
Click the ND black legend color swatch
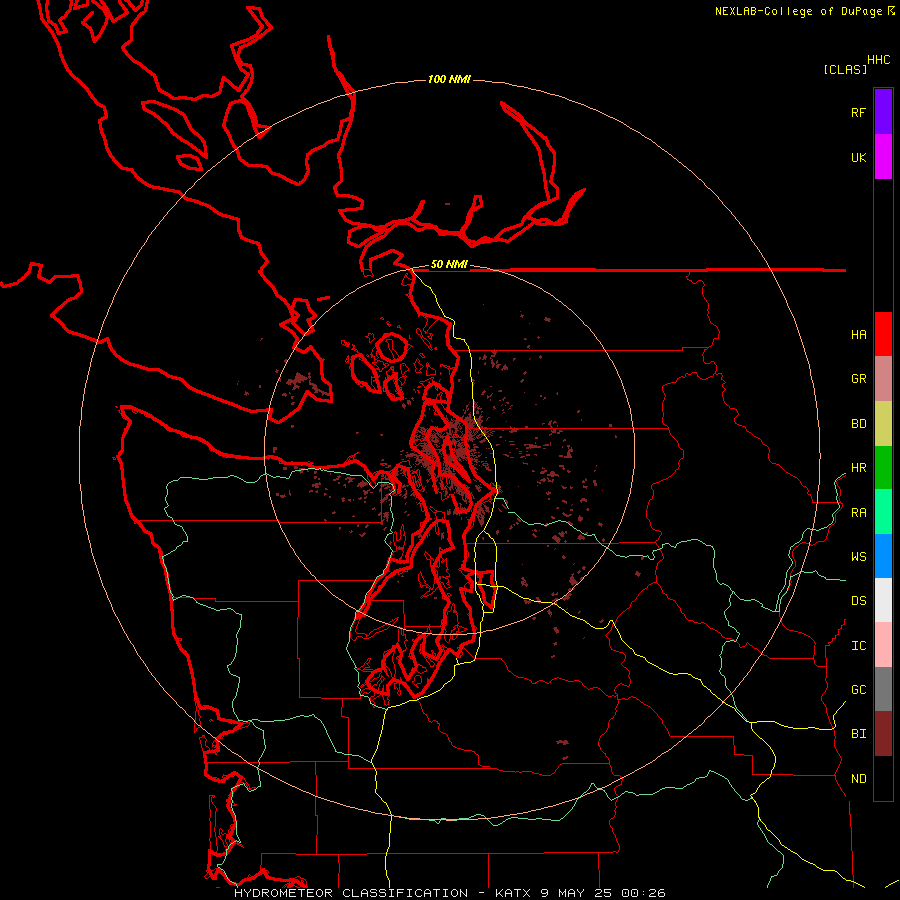883,778
